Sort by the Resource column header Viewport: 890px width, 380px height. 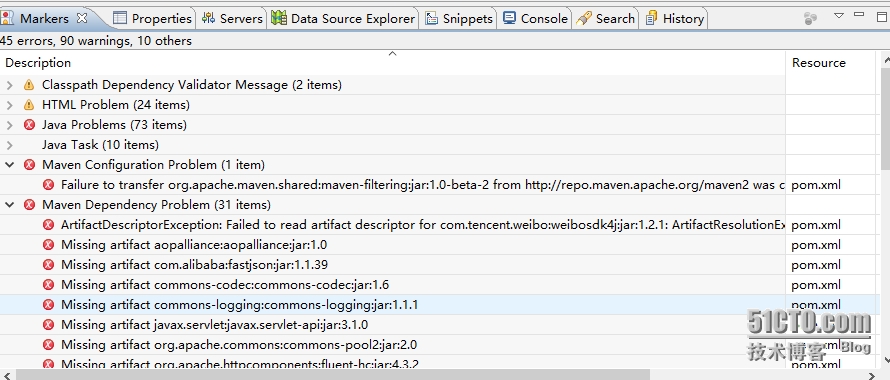[x=831, y=62]
